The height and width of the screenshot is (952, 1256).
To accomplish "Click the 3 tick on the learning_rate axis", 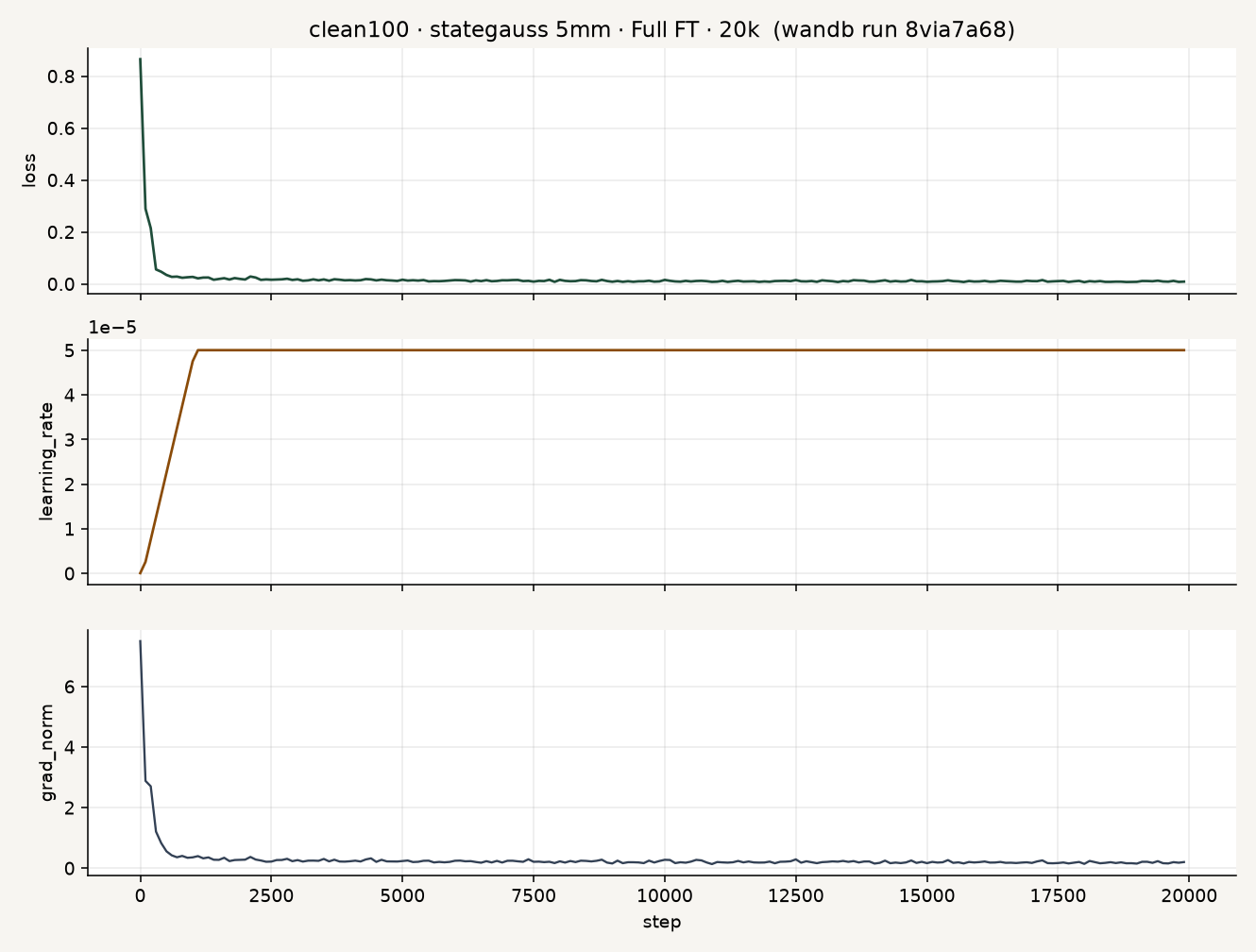I will point(70,439).
